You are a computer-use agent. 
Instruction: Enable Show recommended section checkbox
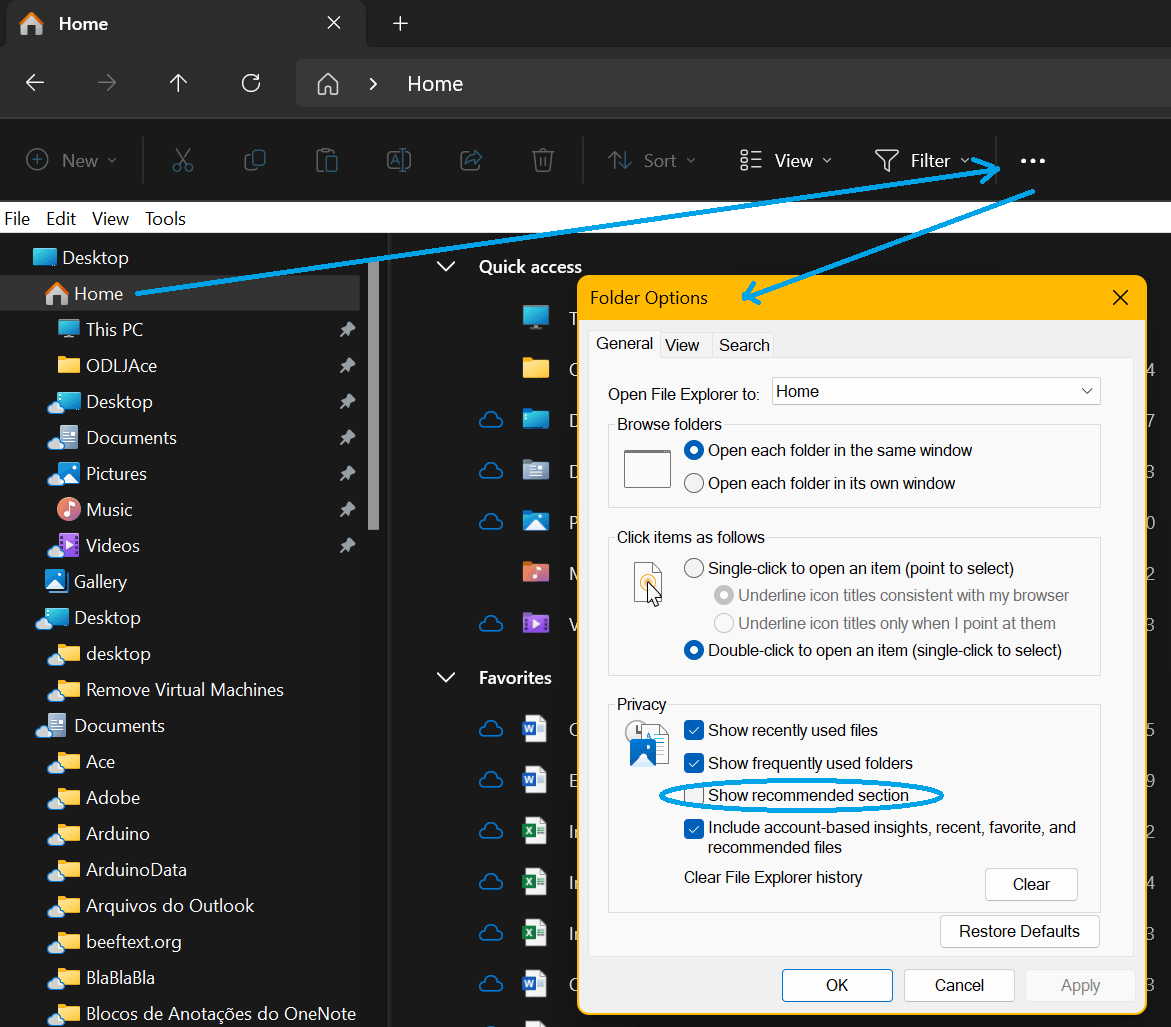[694, 796]
